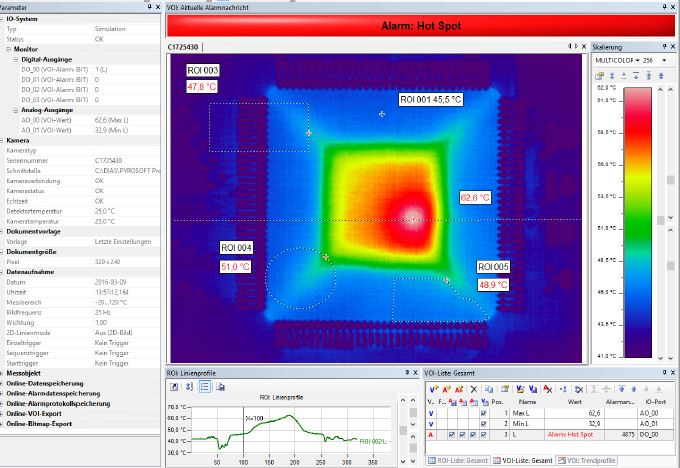Screen dimensions: 680x468
Task: Pin the VOI-Liste: Gesamt panel
Action: [664, 373]
